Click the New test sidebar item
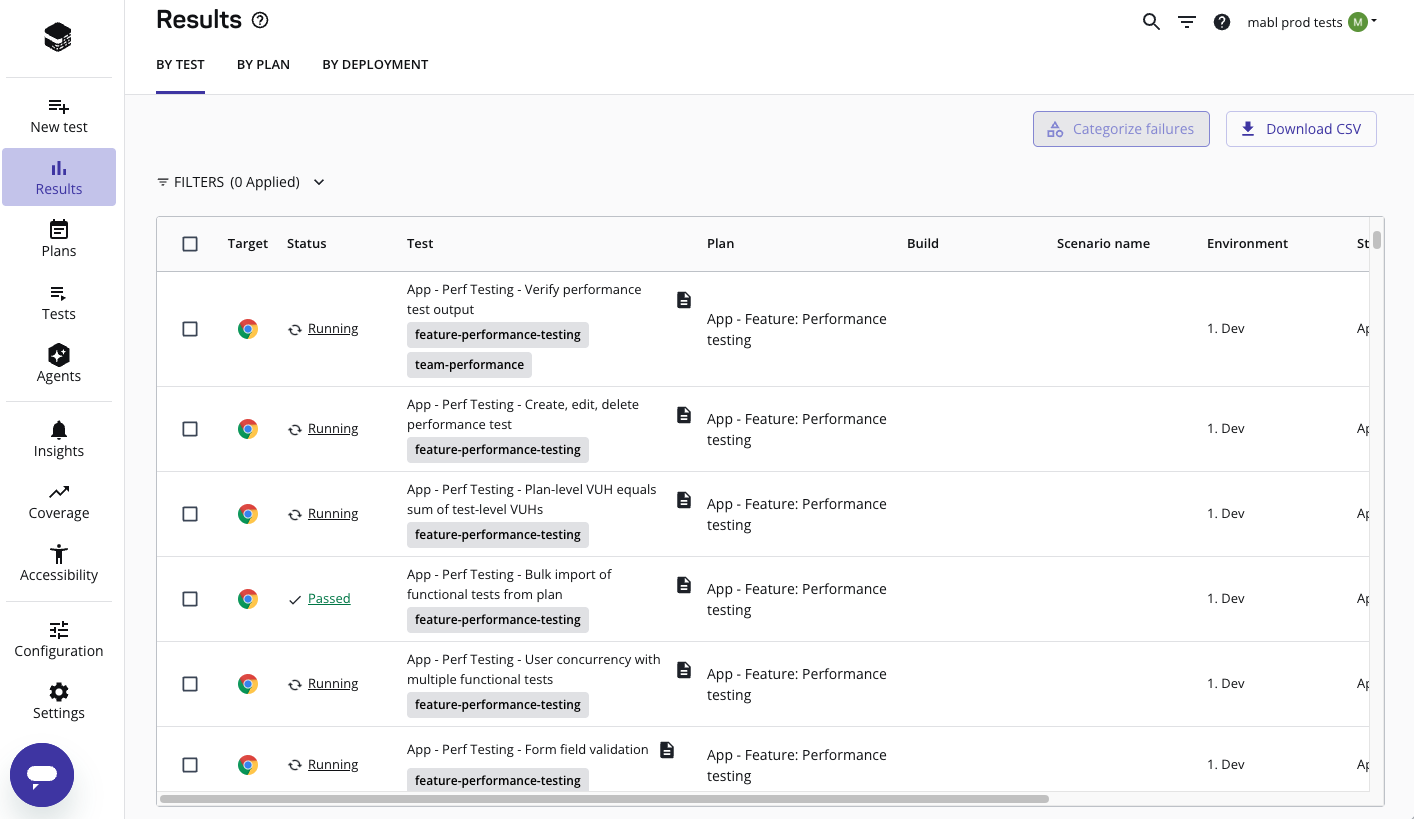 (59, 116)
